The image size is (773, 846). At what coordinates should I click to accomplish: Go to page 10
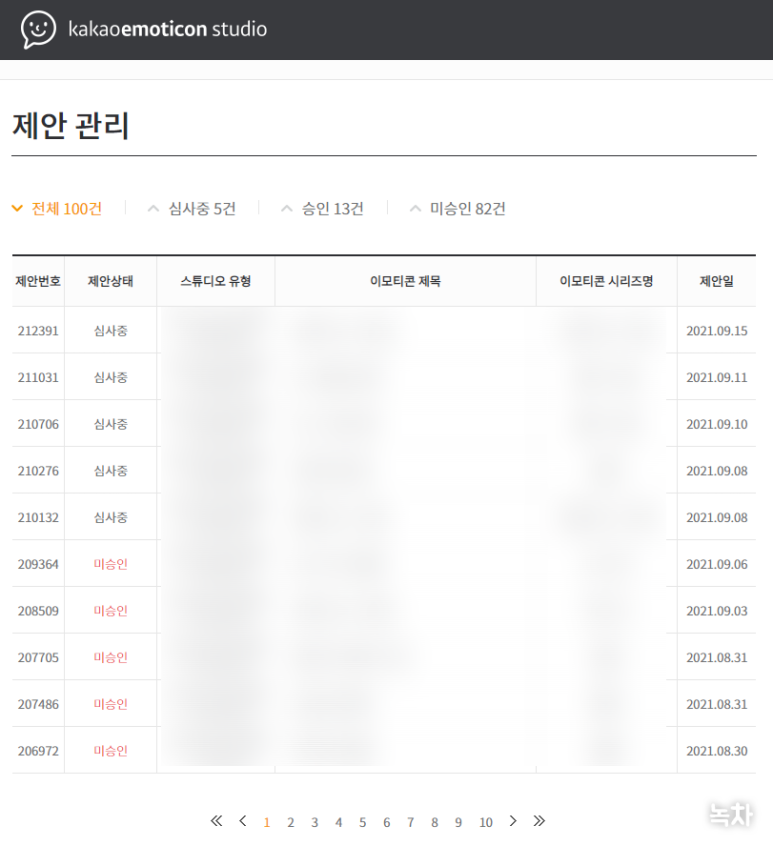486,822
